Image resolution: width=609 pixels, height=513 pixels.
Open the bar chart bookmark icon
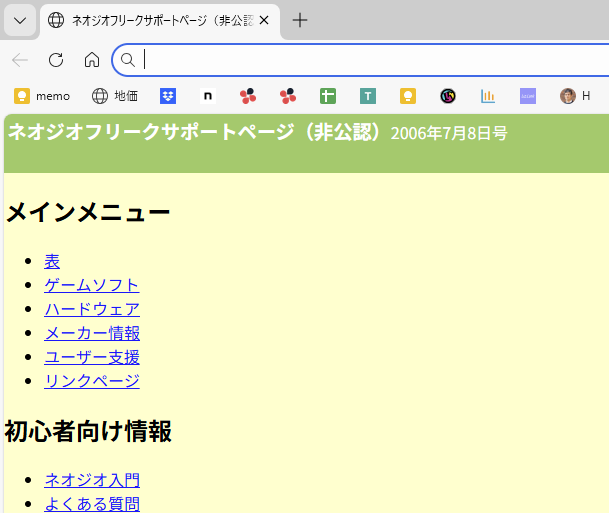[x=488, y=96]
